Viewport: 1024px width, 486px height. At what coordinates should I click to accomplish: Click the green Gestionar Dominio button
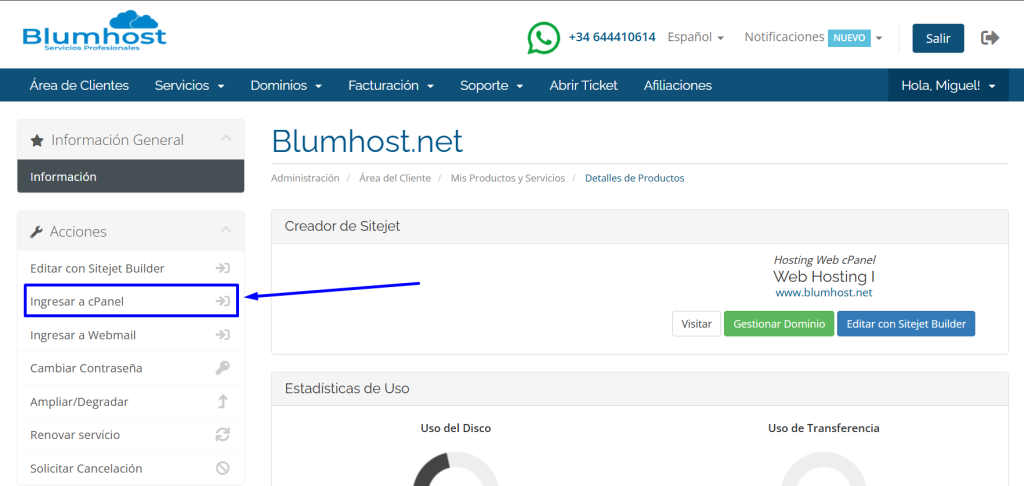tap(778, 324)
